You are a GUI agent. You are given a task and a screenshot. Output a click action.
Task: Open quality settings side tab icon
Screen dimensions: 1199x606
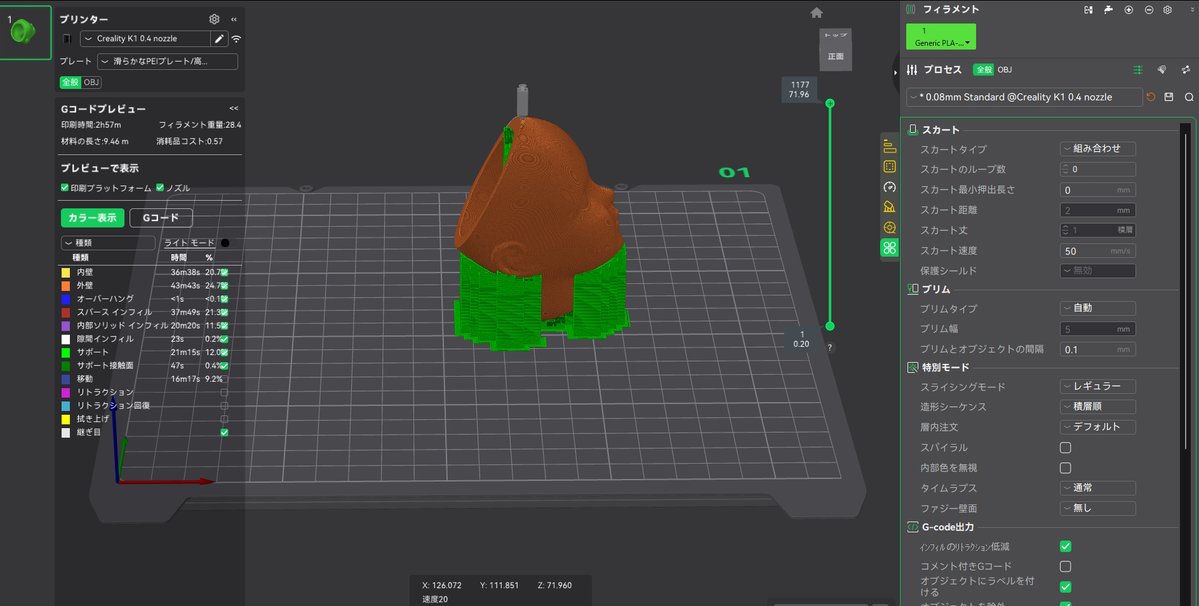tap(889, 146)
